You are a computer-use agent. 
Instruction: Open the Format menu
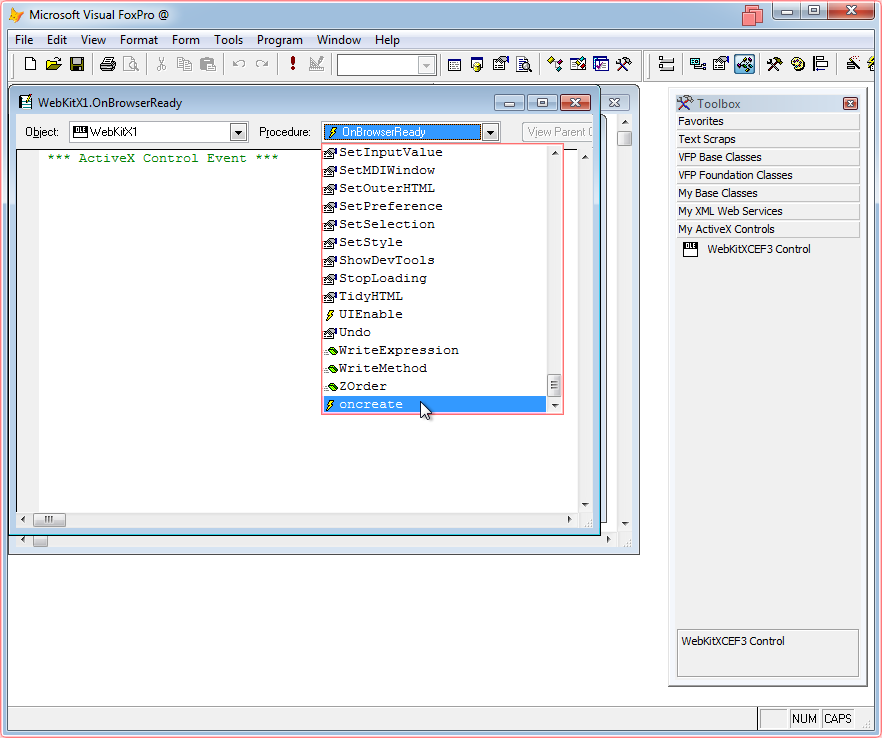pyautogui.click(x=139, y=40)
